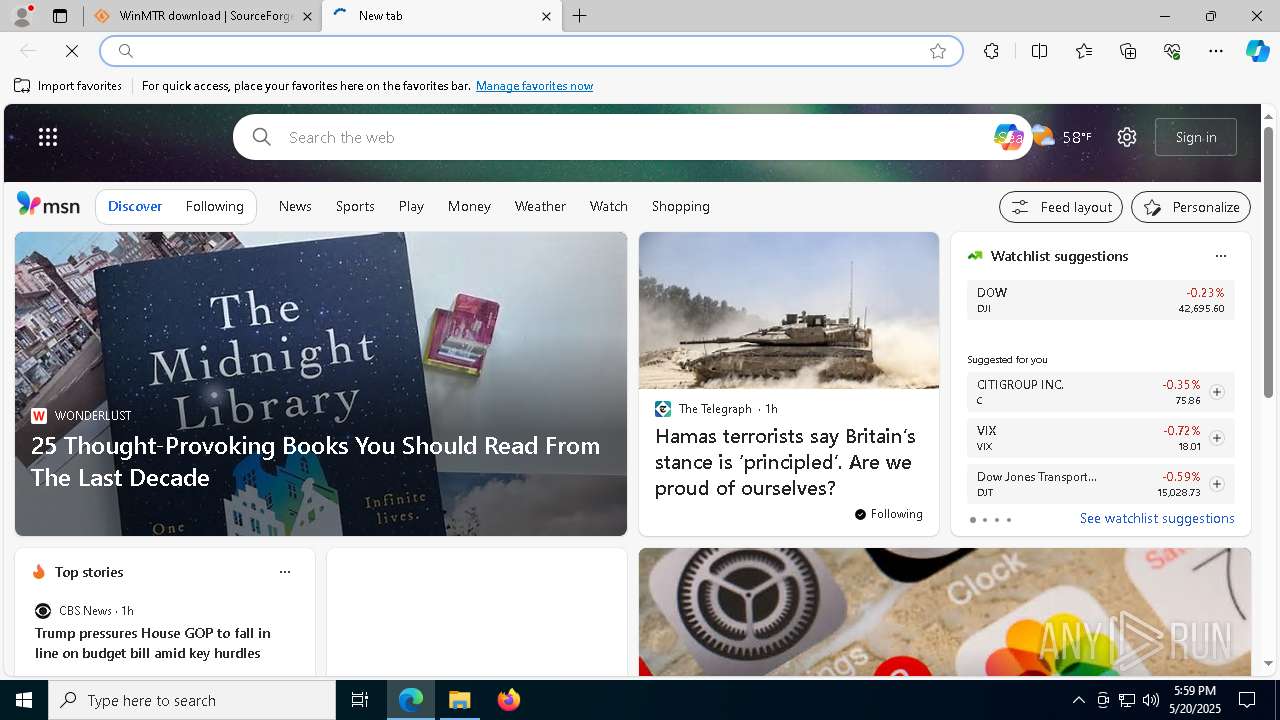Open the CBS News source label
Screen dimensions: 1280x720
85,610
